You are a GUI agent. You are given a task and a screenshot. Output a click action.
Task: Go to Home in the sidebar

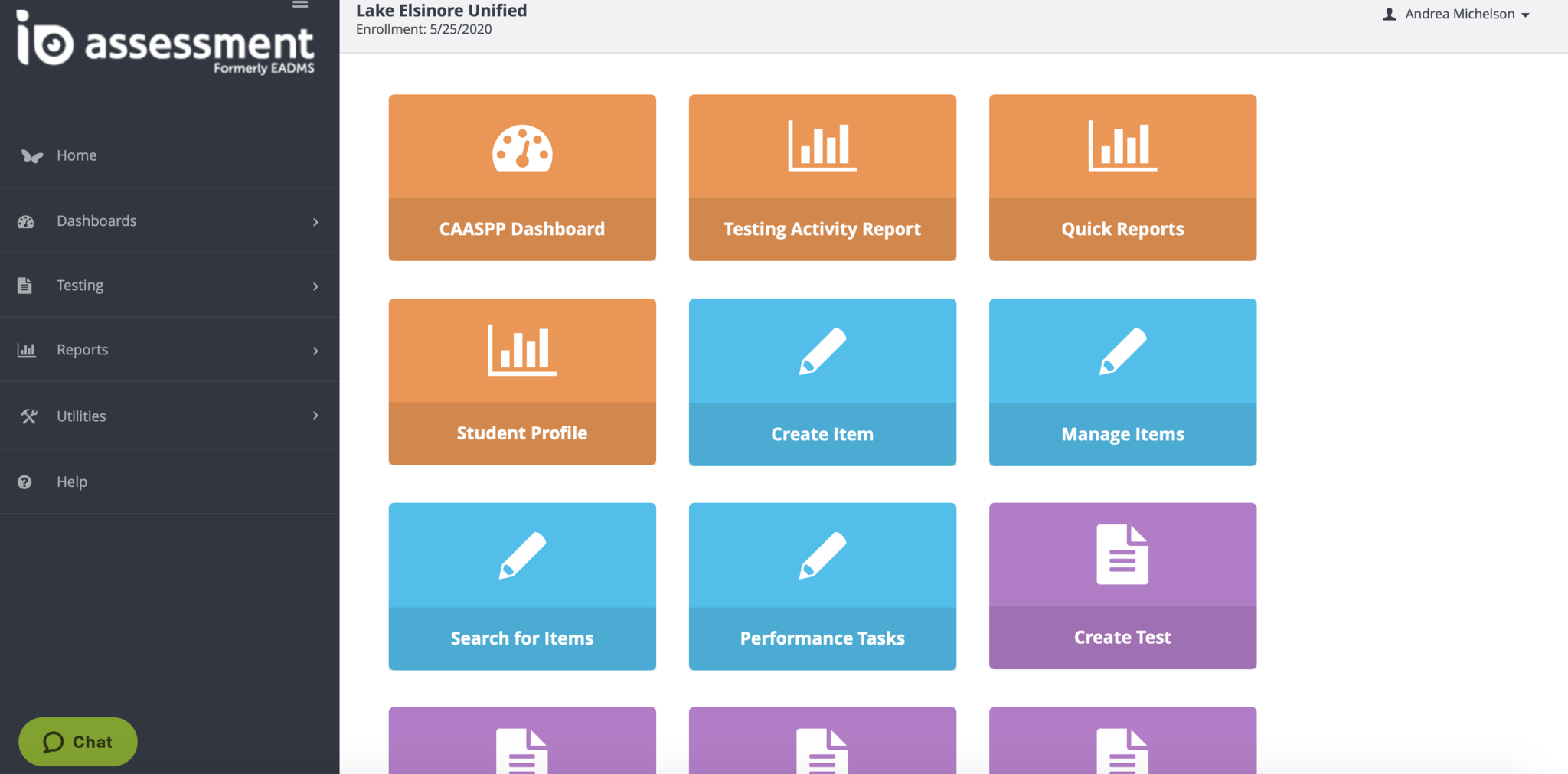[77, 155]
